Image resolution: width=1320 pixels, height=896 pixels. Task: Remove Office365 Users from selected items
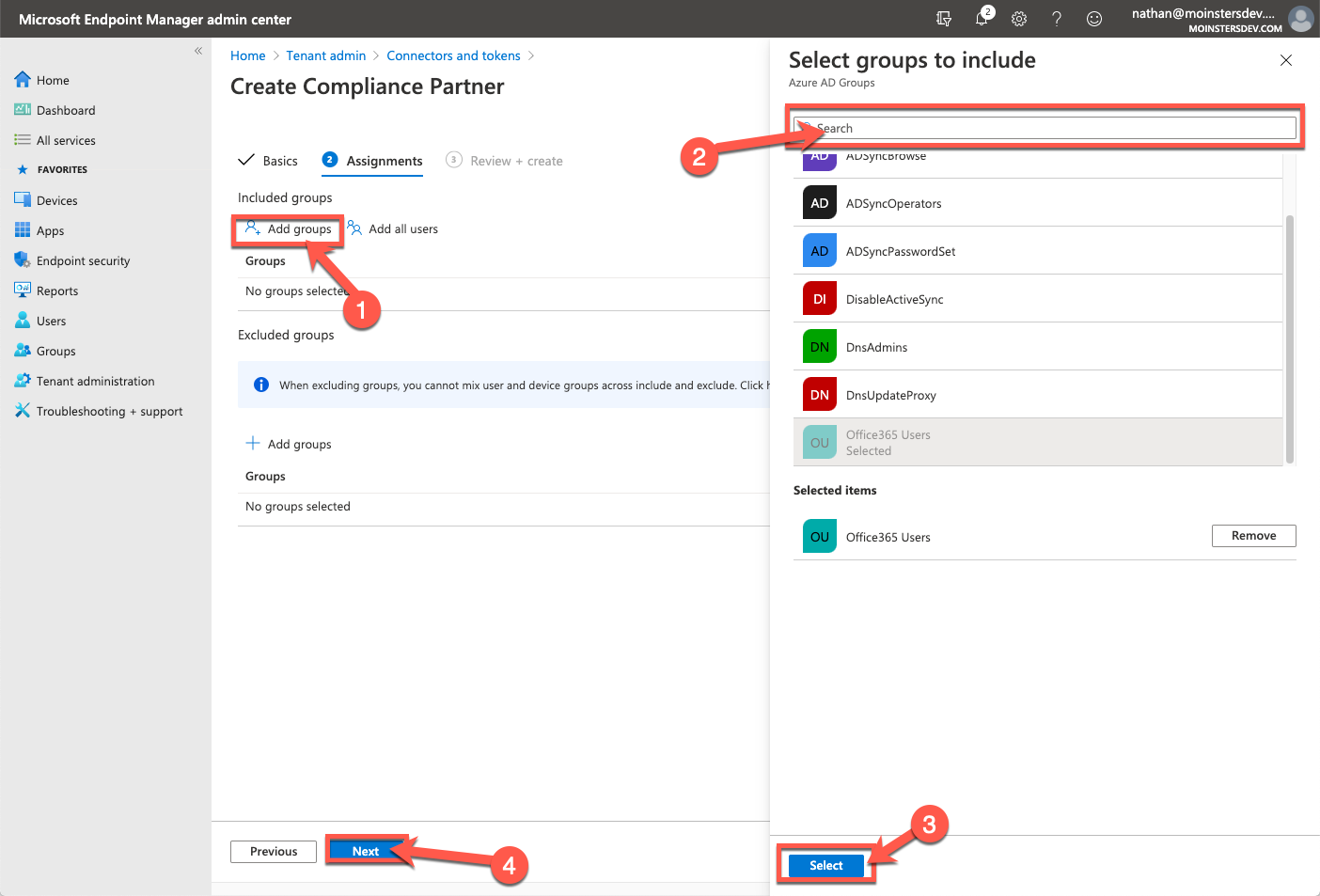coord(1253,535)
